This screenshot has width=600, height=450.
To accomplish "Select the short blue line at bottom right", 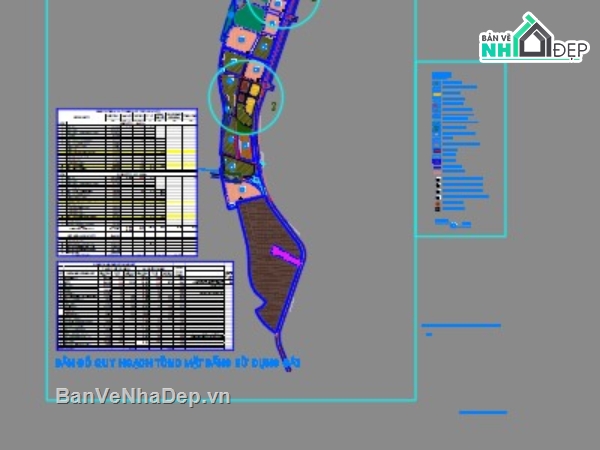I will [483, 412].
